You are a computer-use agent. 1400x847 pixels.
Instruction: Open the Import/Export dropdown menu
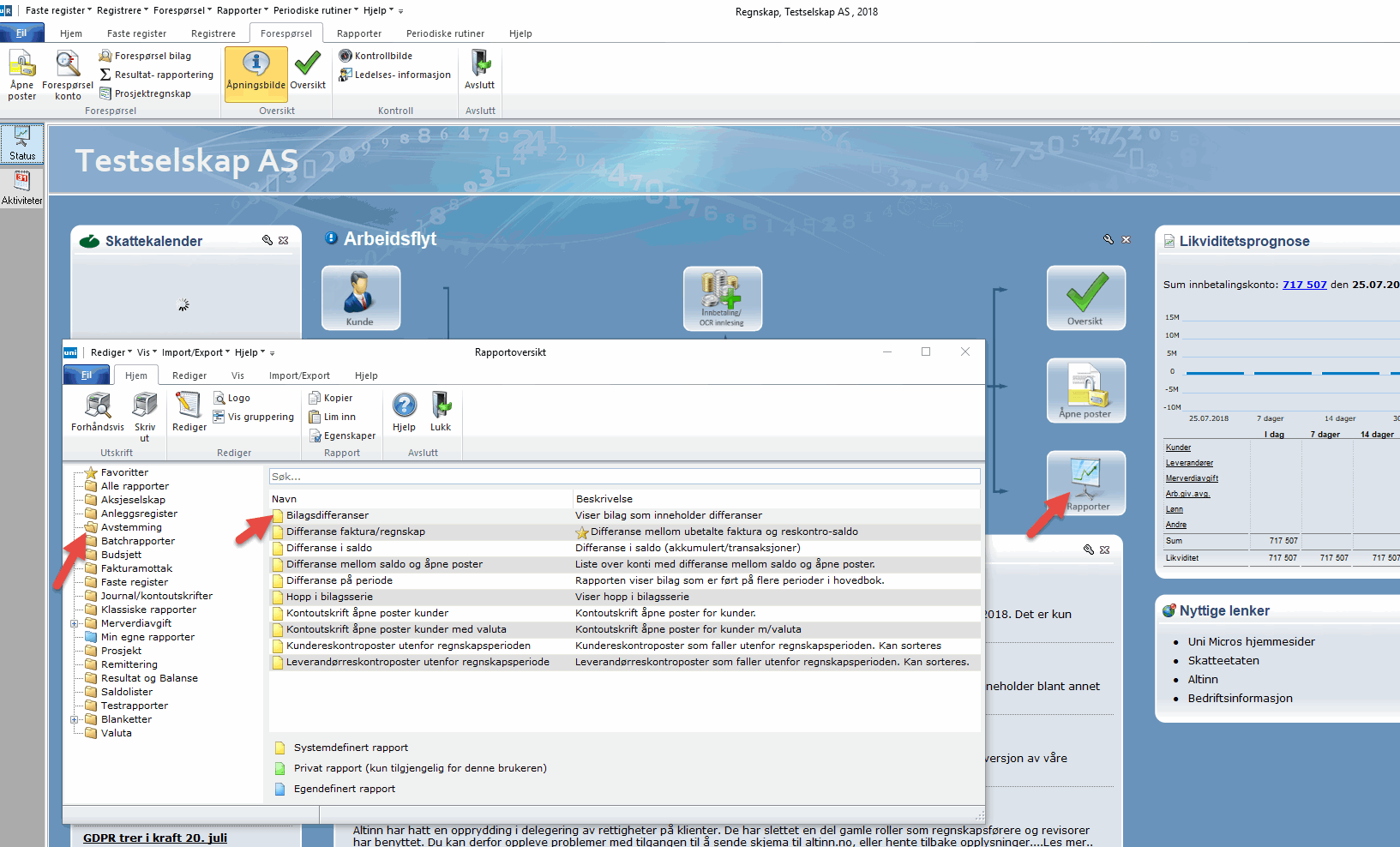195,352
